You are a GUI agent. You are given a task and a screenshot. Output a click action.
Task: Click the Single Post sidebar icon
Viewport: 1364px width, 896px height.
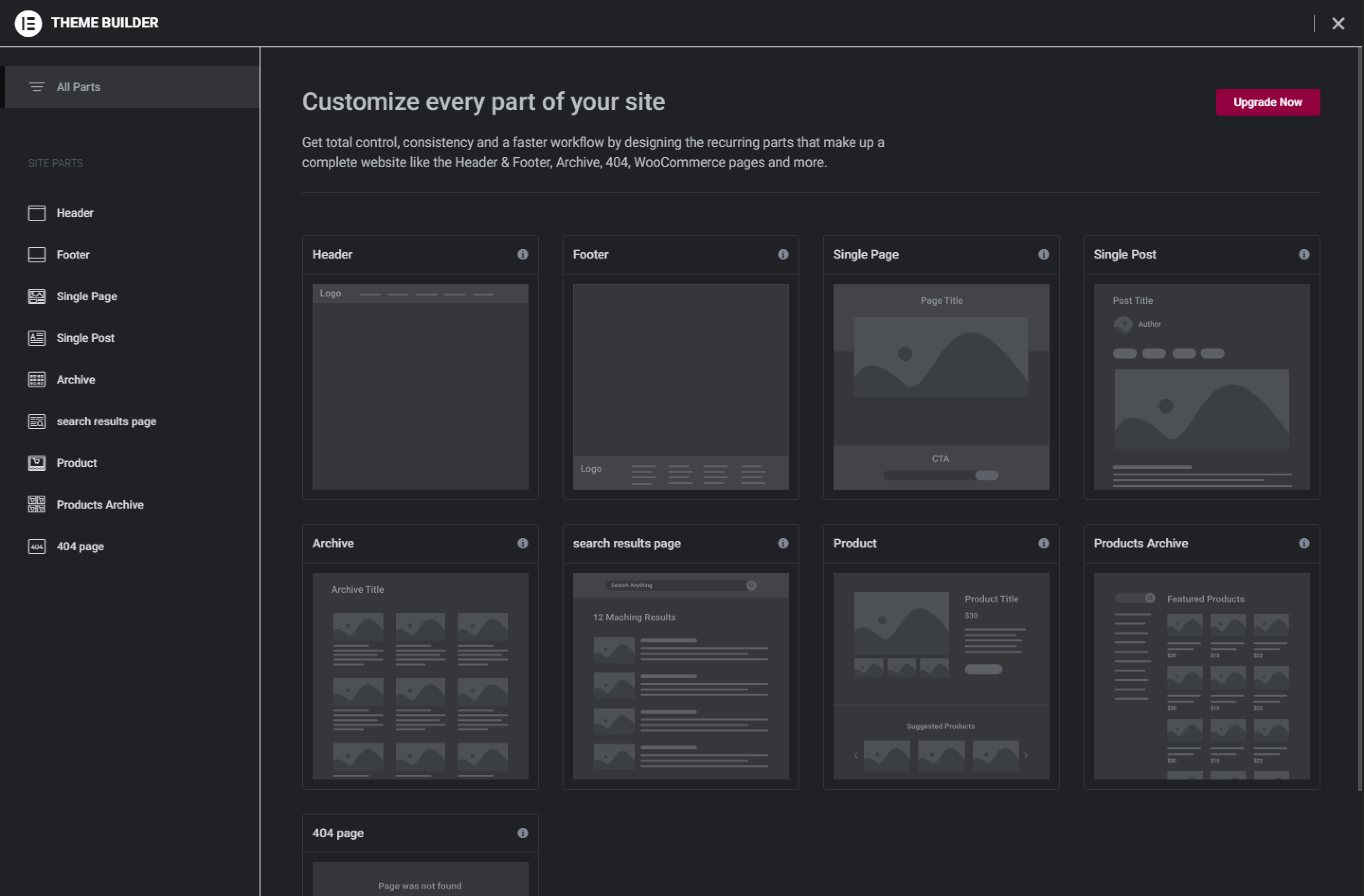coord(36,338)
